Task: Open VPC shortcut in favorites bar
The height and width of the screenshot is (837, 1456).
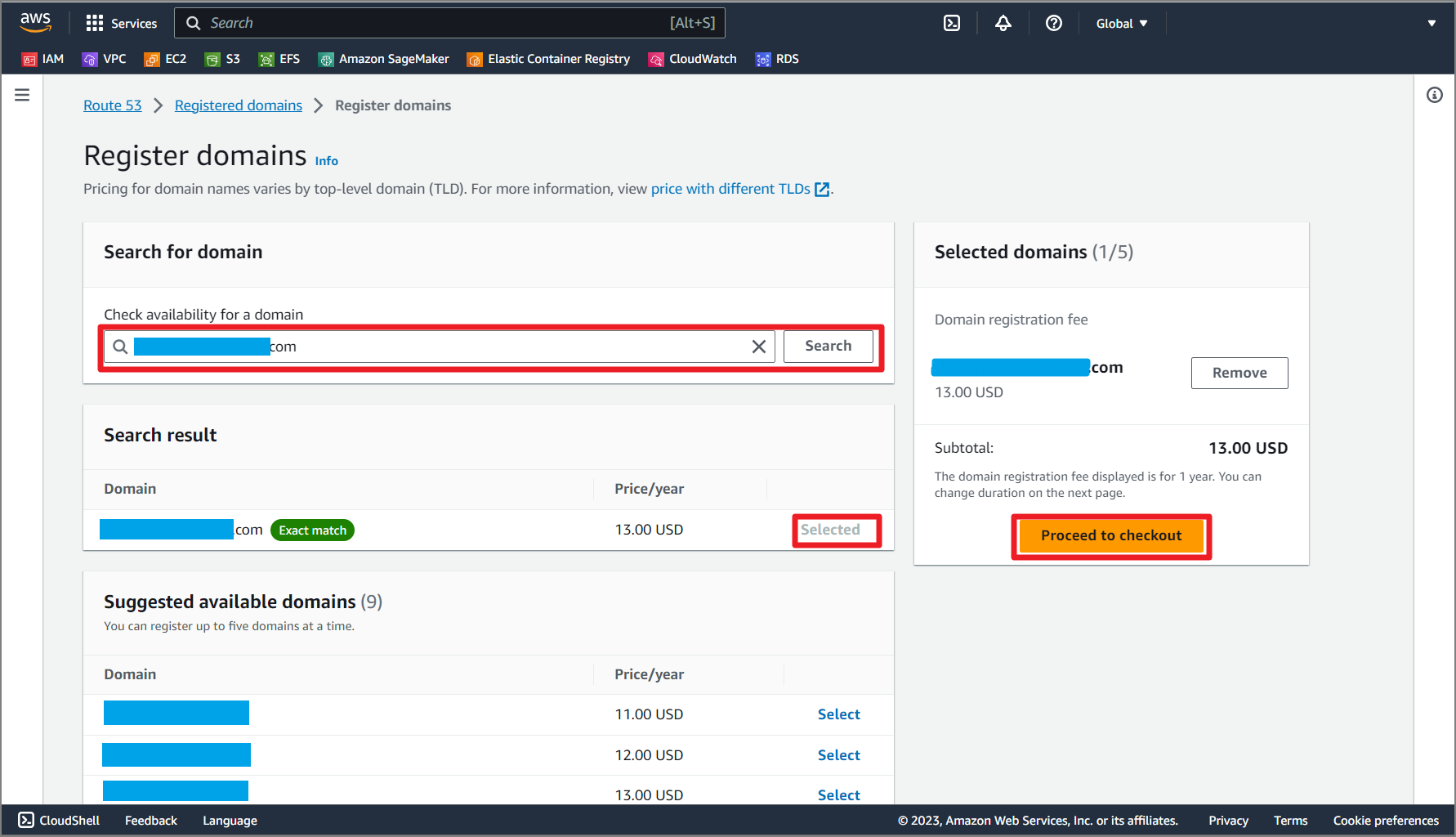Action: (x=105, y=59)
